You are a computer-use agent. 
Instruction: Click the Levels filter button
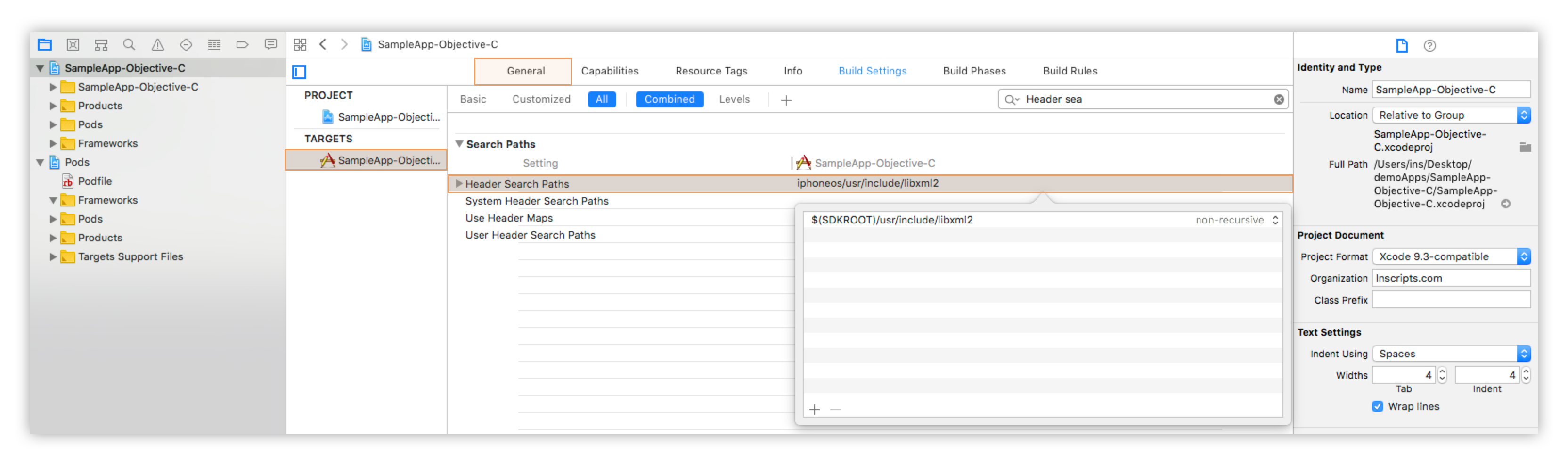734,99
